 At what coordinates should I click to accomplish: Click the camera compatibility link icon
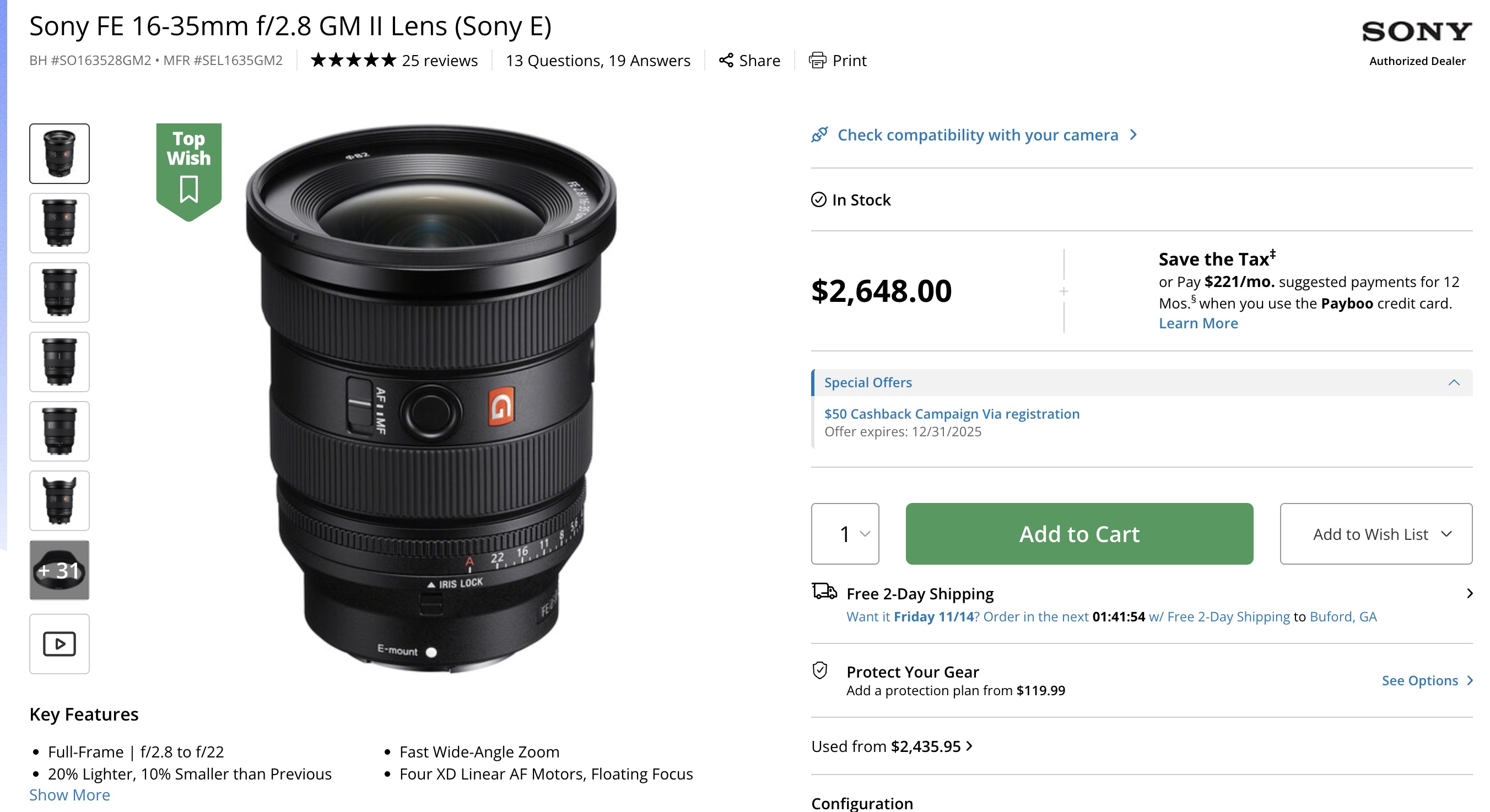819,135
